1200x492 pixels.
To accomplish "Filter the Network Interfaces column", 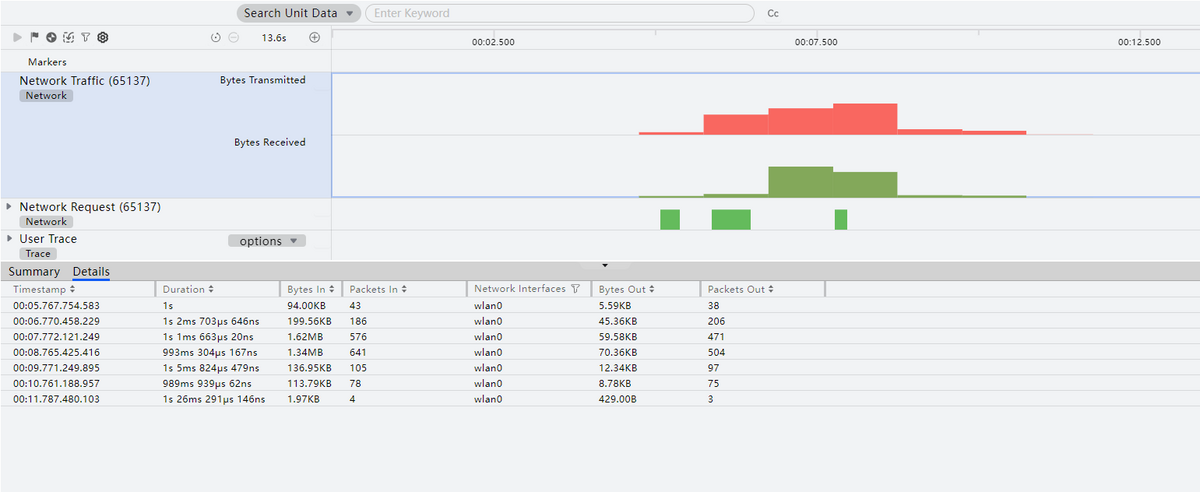I will tap(575, 289).
